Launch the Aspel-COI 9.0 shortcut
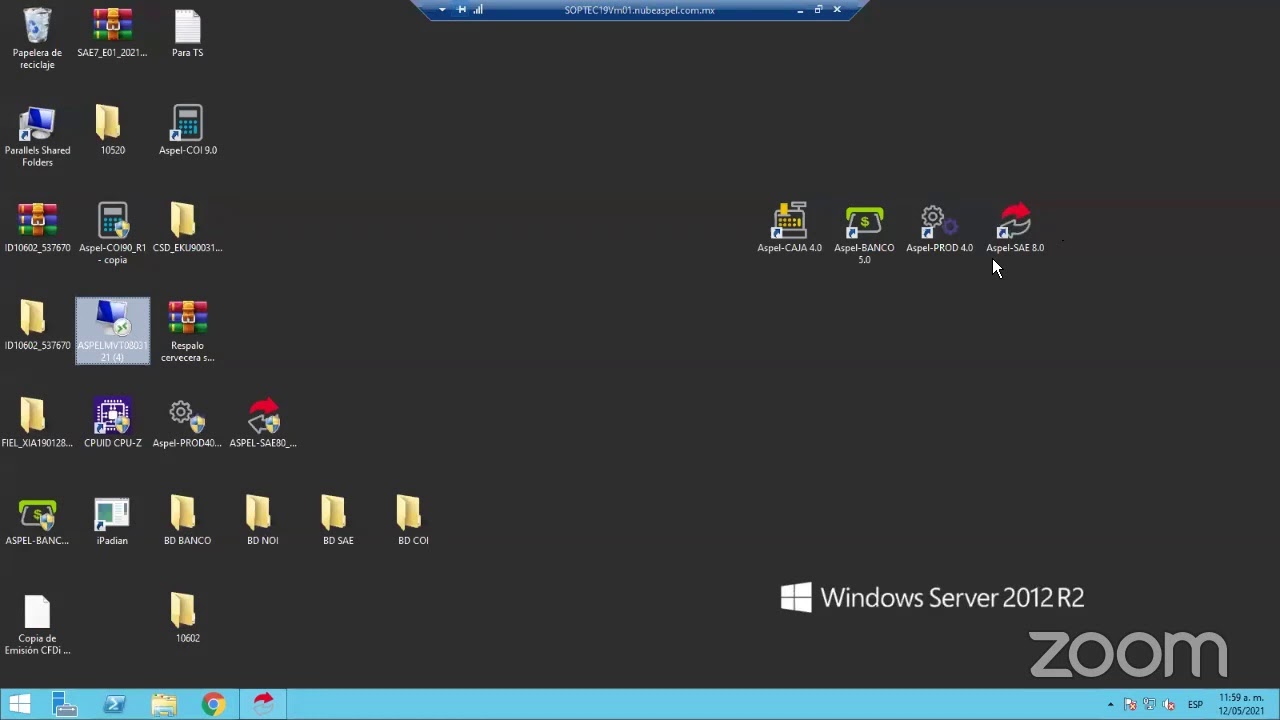The image size is (1280, 720). click(187, 130)
